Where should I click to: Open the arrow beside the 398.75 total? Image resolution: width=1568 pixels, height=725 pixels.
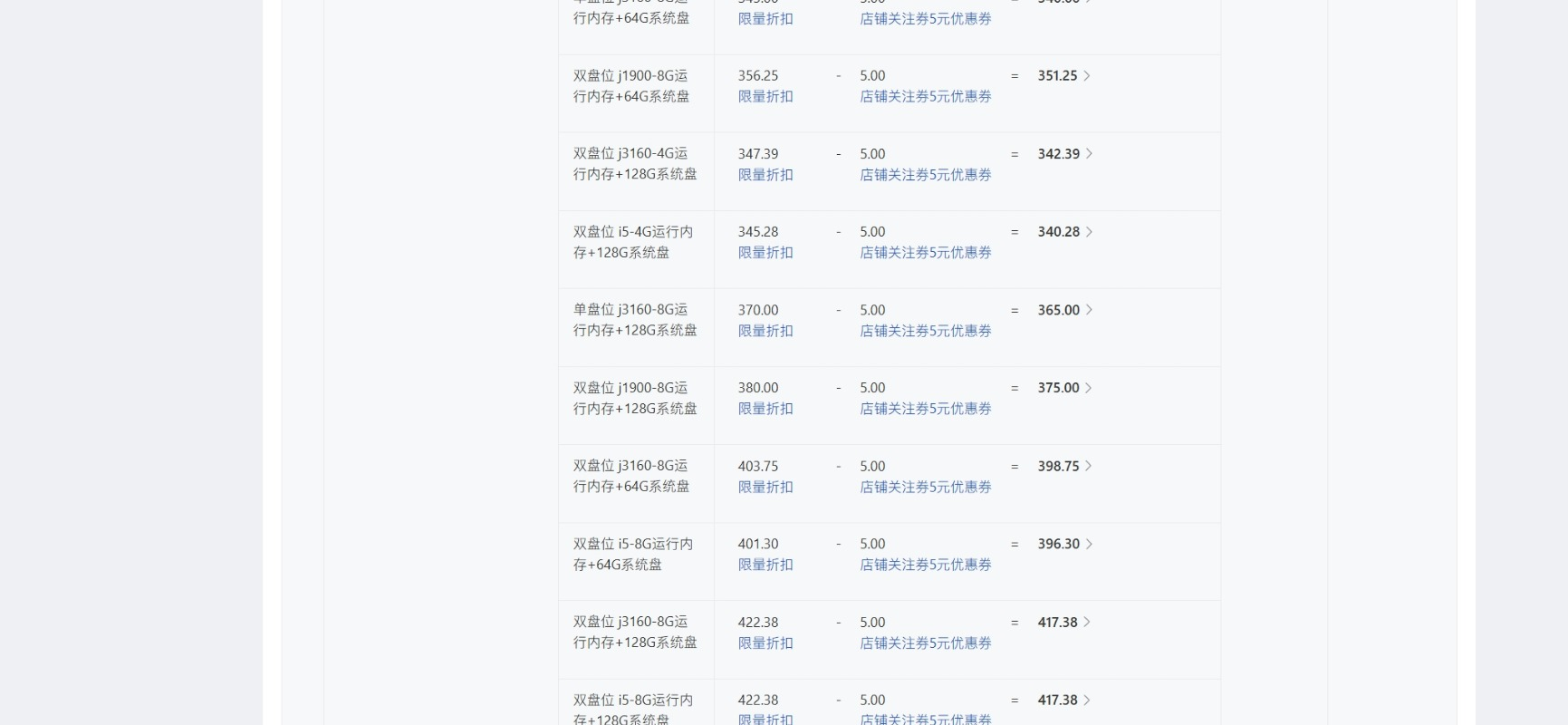(1089, 466)
